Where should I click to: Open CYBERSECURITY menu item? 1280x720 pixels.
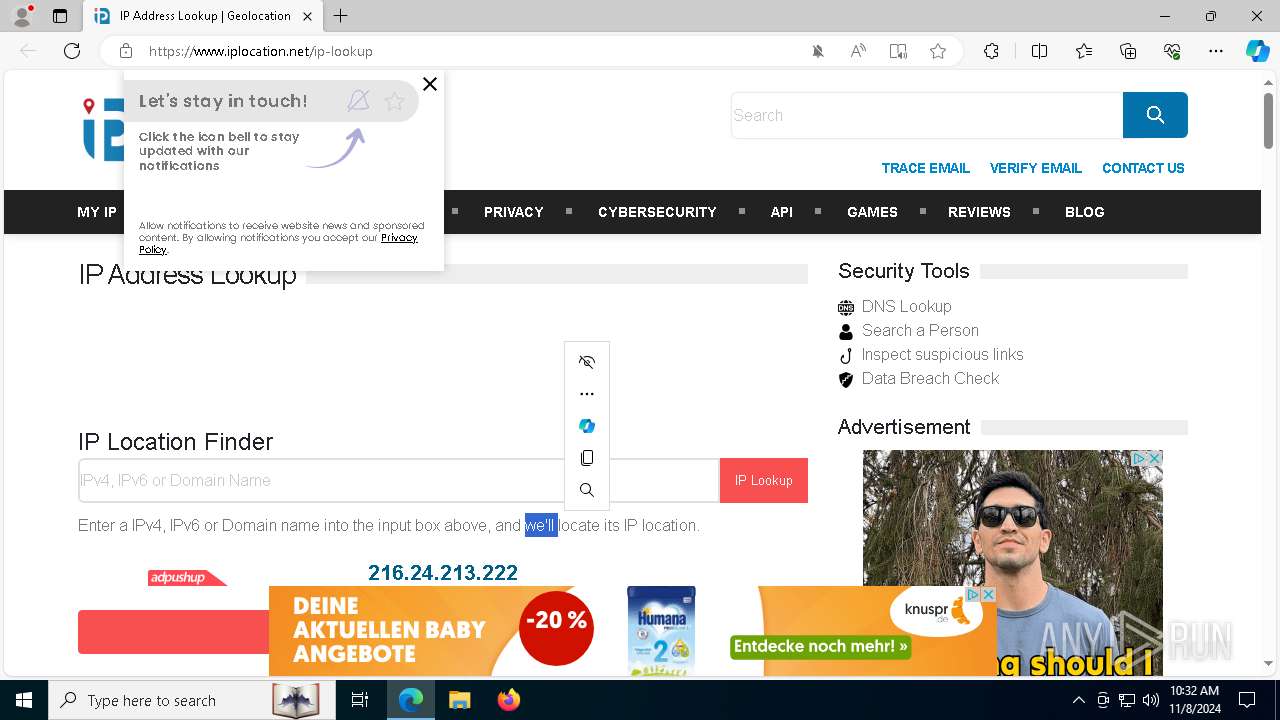pos(657,212)
